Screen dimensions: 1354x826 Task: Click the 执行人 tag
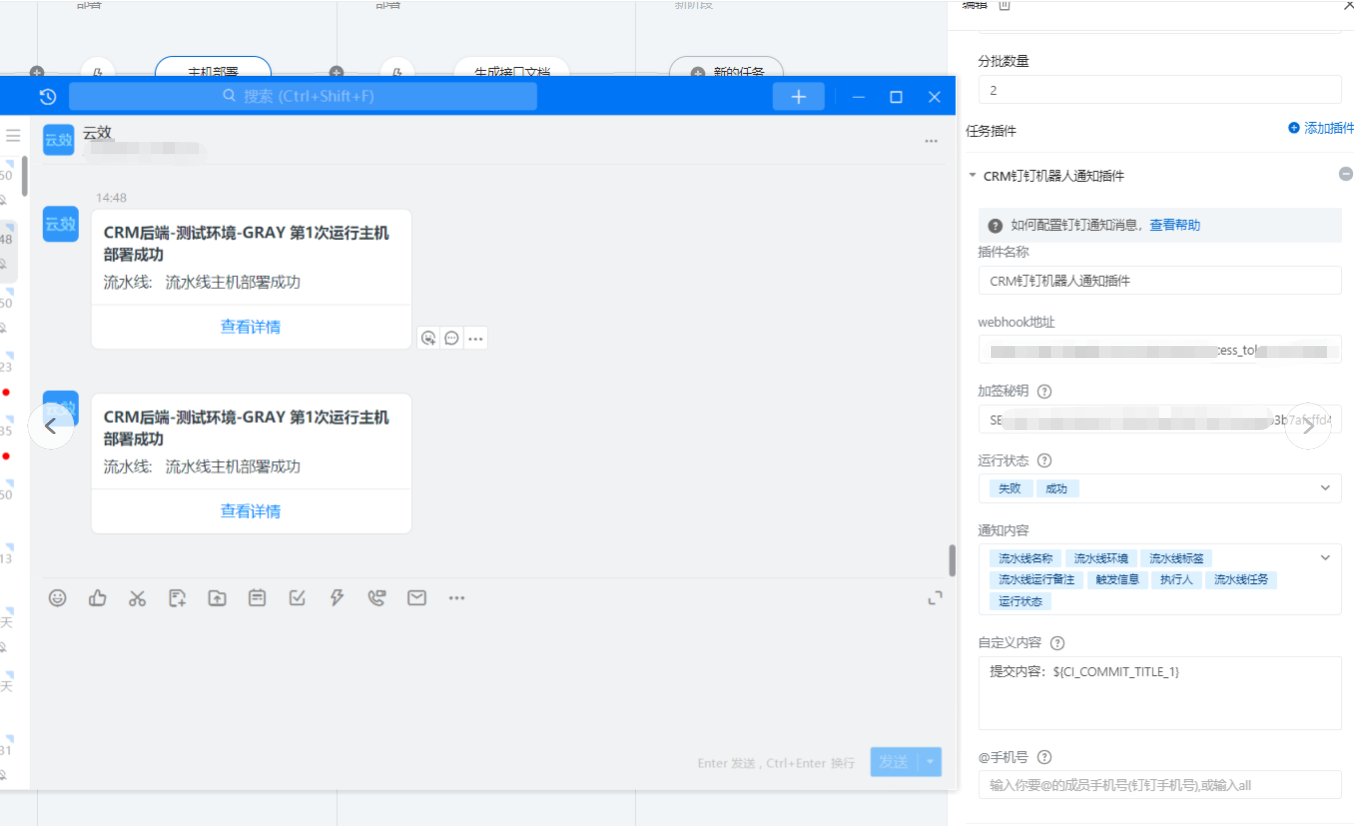tap(1176, 579)
